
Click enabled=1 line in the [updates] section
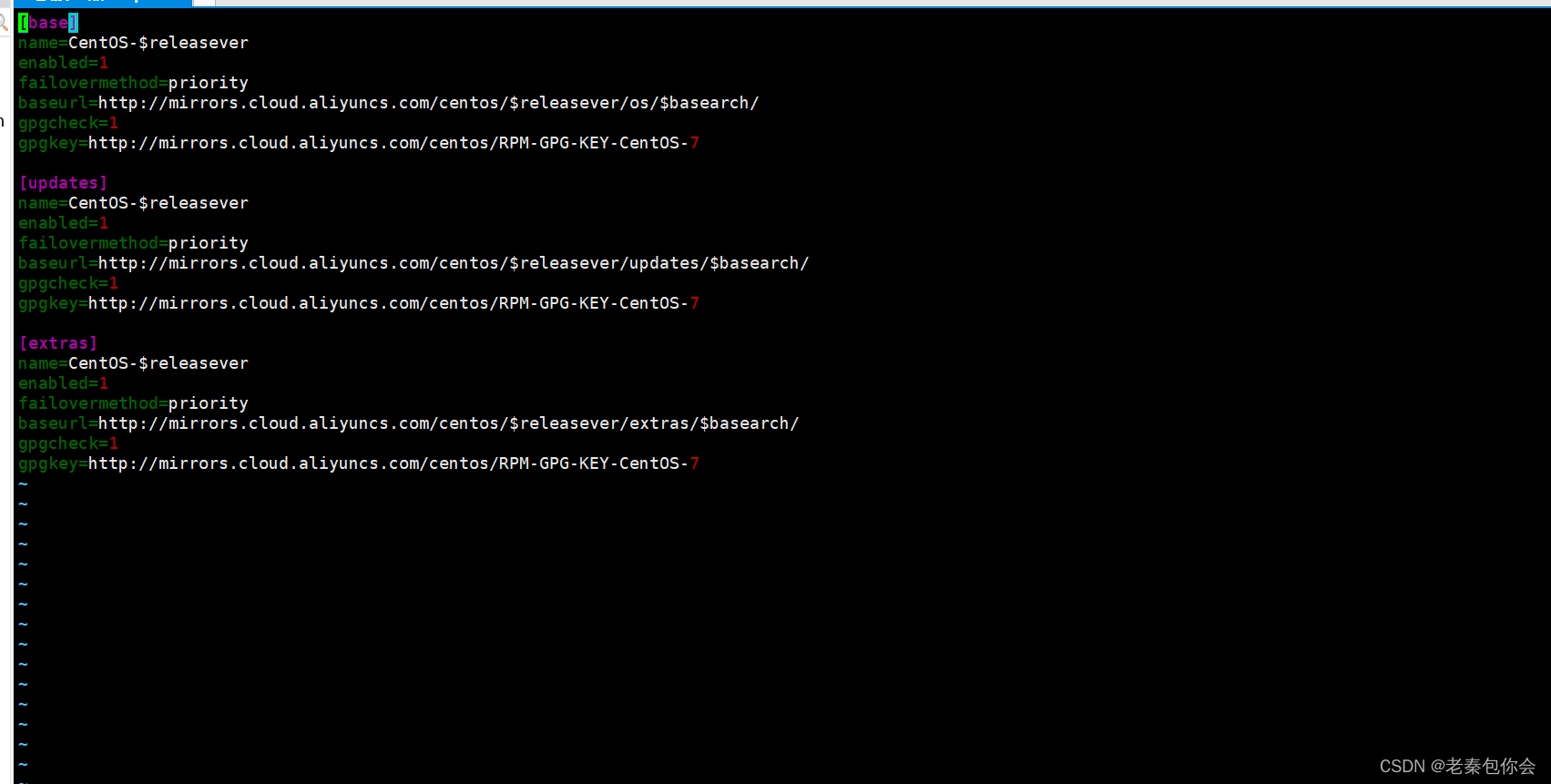63,223
